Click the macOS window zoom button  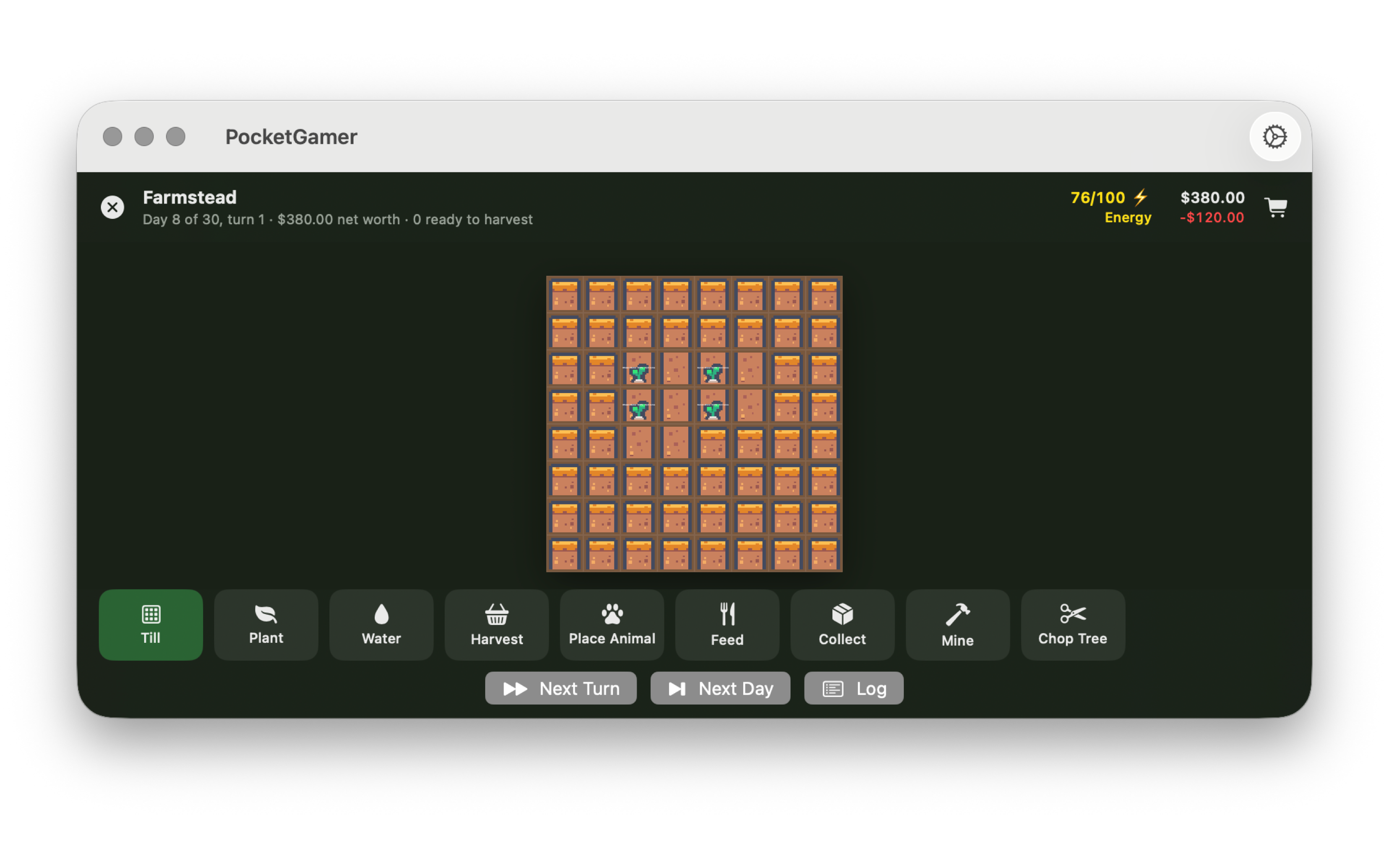(176, 136)
